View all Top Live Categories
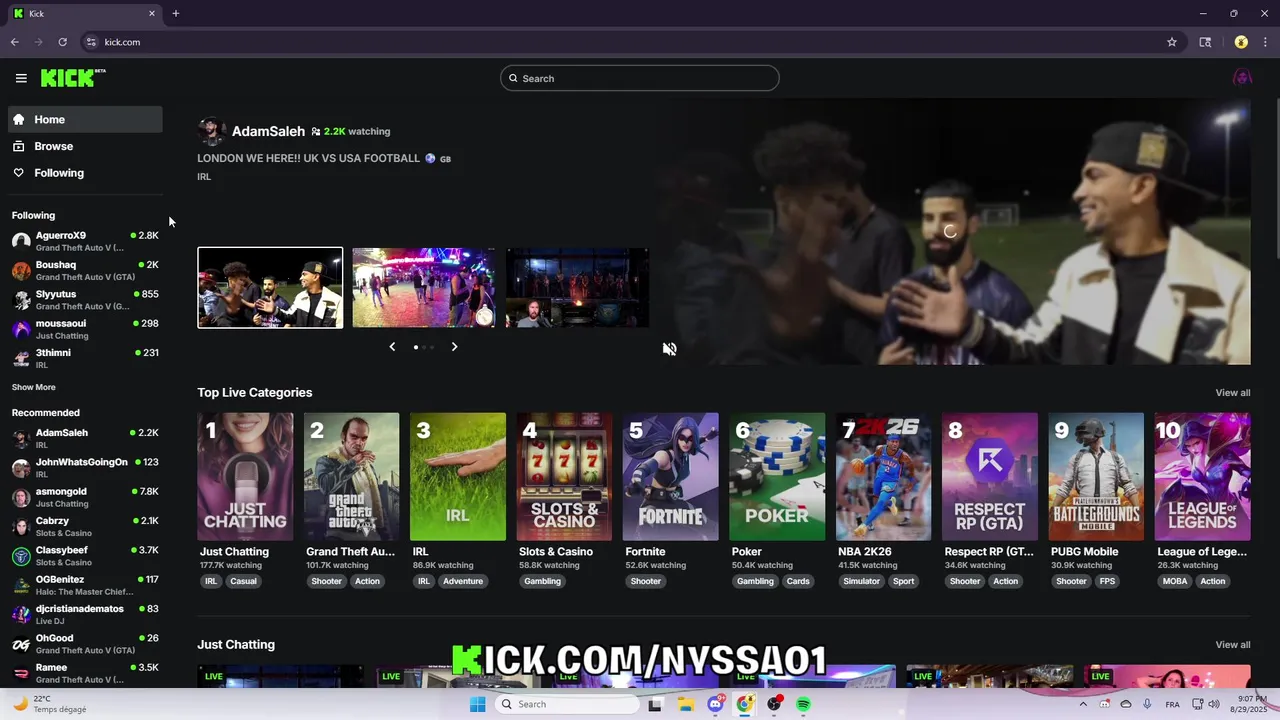 (1232, 393)
